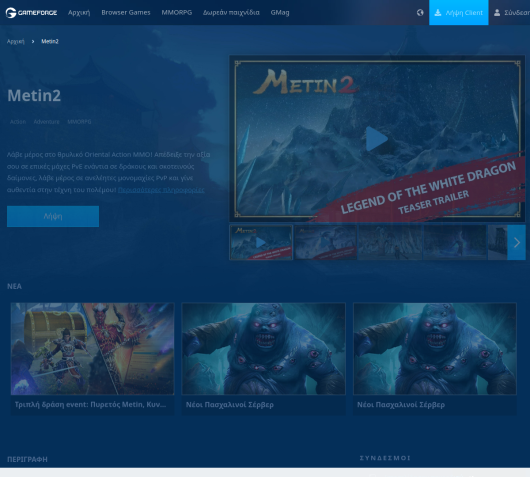Open the Browser Games menu

[x=126, y=13]
